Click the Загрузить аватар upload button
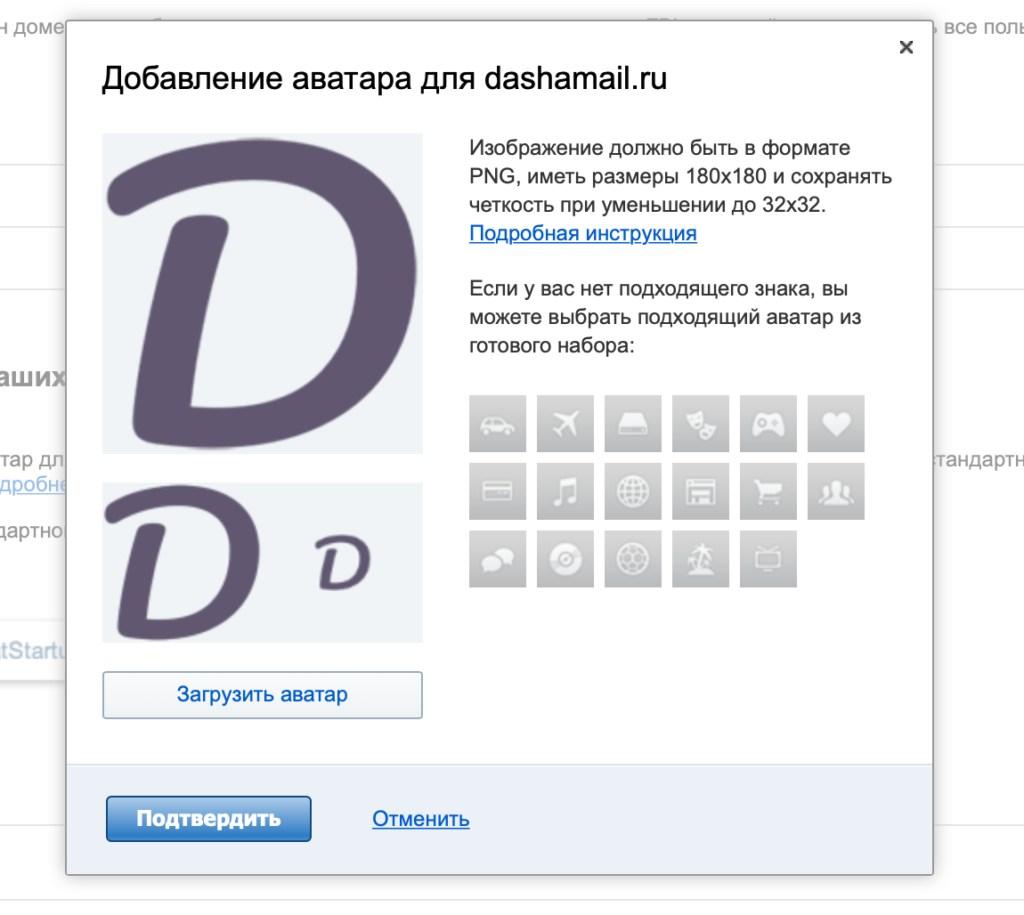 (262, 695)
